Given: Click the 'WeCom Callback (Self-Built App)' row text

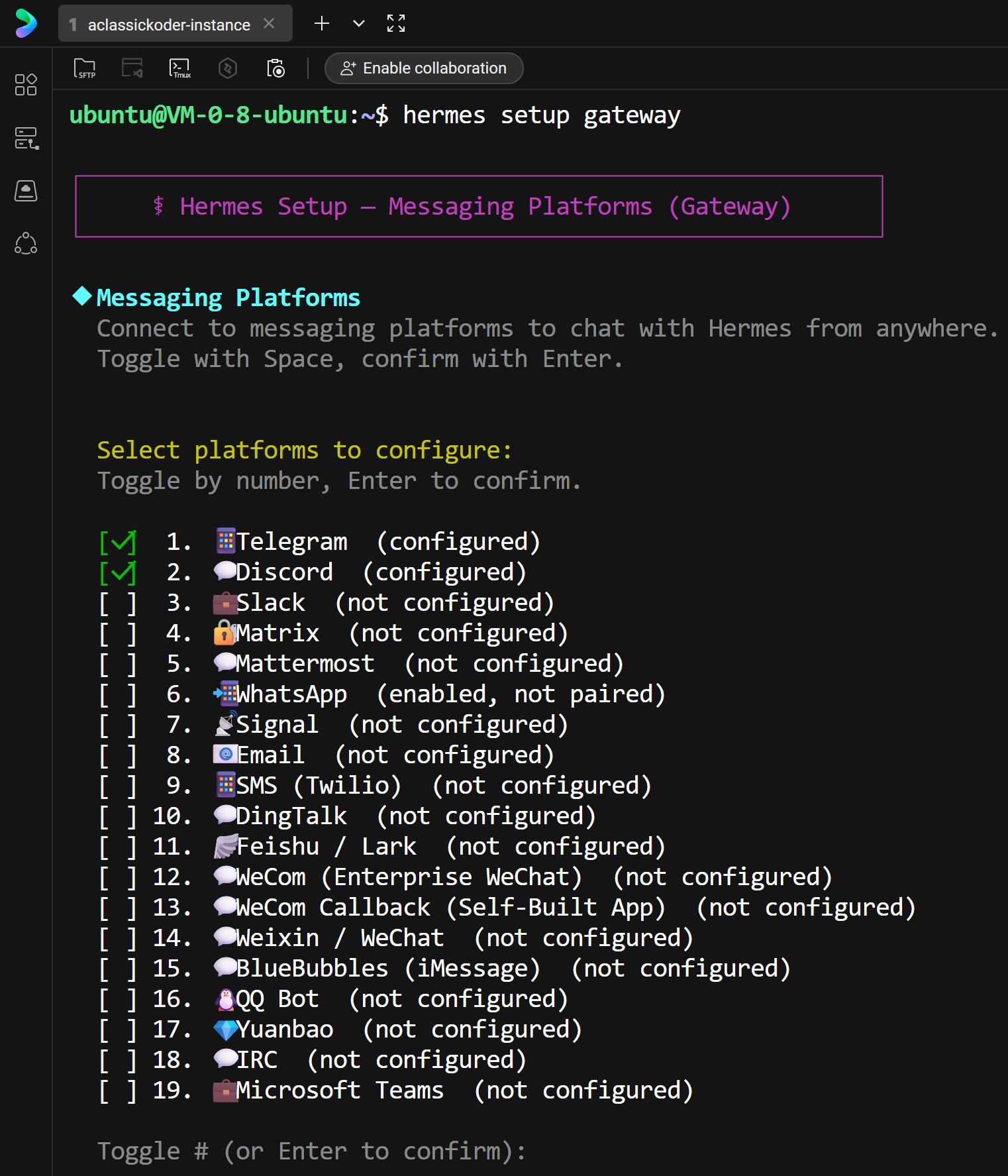Looking at the screenshot, I should [450, 908].
